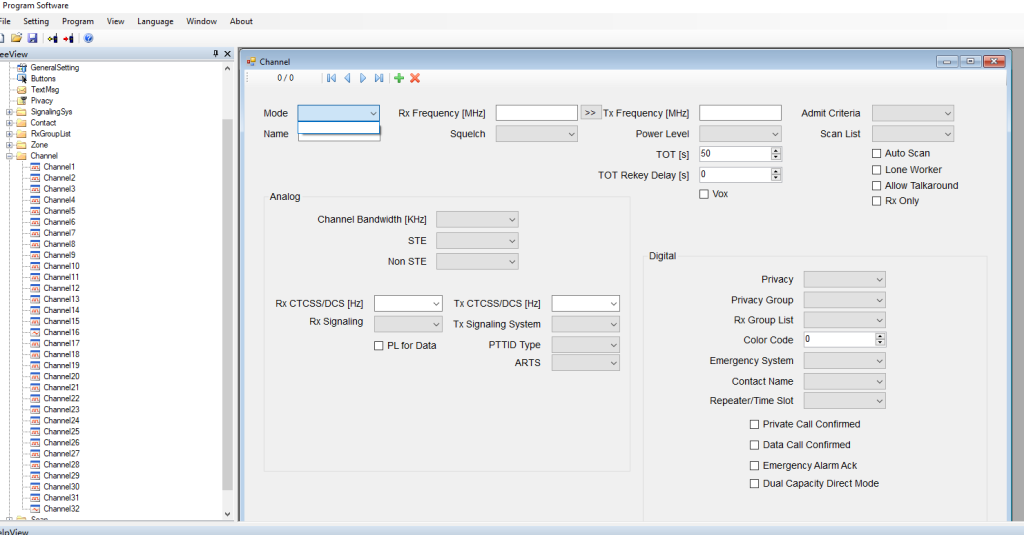This screenshot has width=1024, height=535.
Task: Go to next channel record arrow
Action: pos(363,78)
